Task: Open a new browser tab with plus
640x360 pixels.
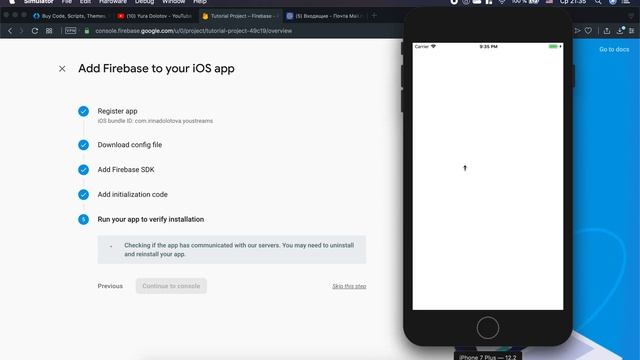Action: 374,16
